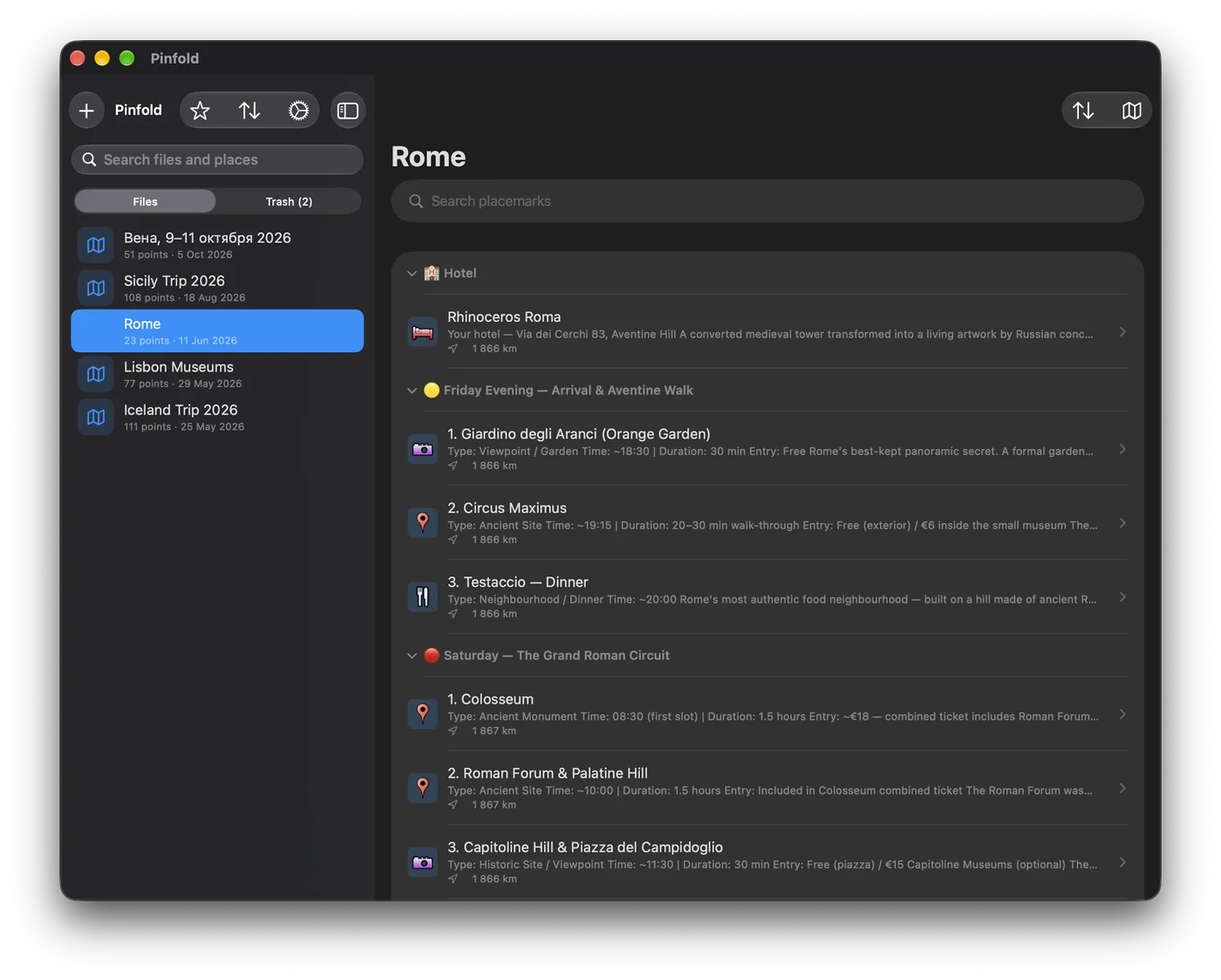Click the Rhinoceros Roma bed icon
The height and width of the screenshot is (980, 1221).
[423, 332]
